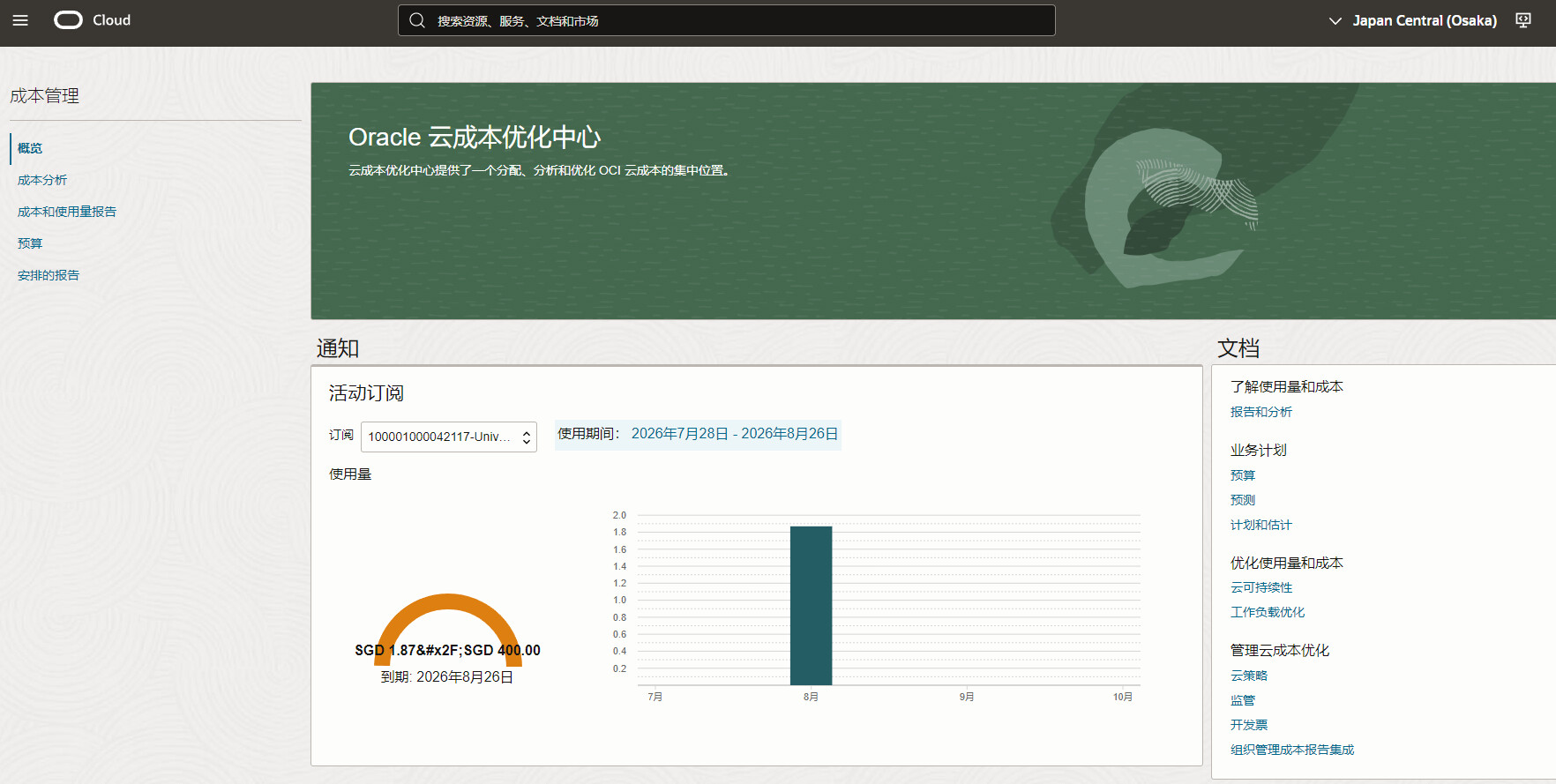
Task: Click the Oracle 云成本优化中心 banner title
Action: (475, 138)
